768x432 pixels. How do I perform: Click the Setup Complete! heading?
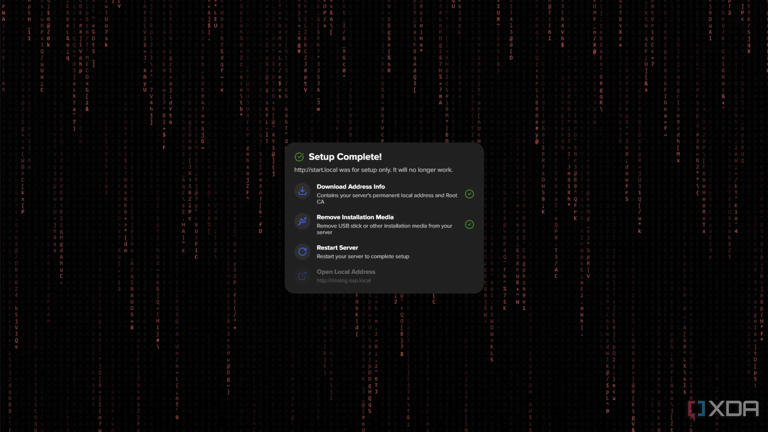click(345, 157)
